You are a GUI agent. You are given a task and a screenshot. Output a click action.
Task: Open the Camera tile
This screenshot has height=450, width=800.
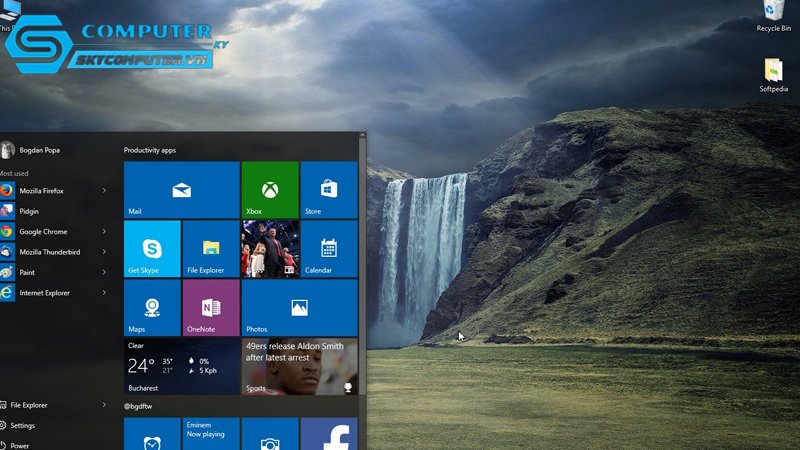coord(270,434)
